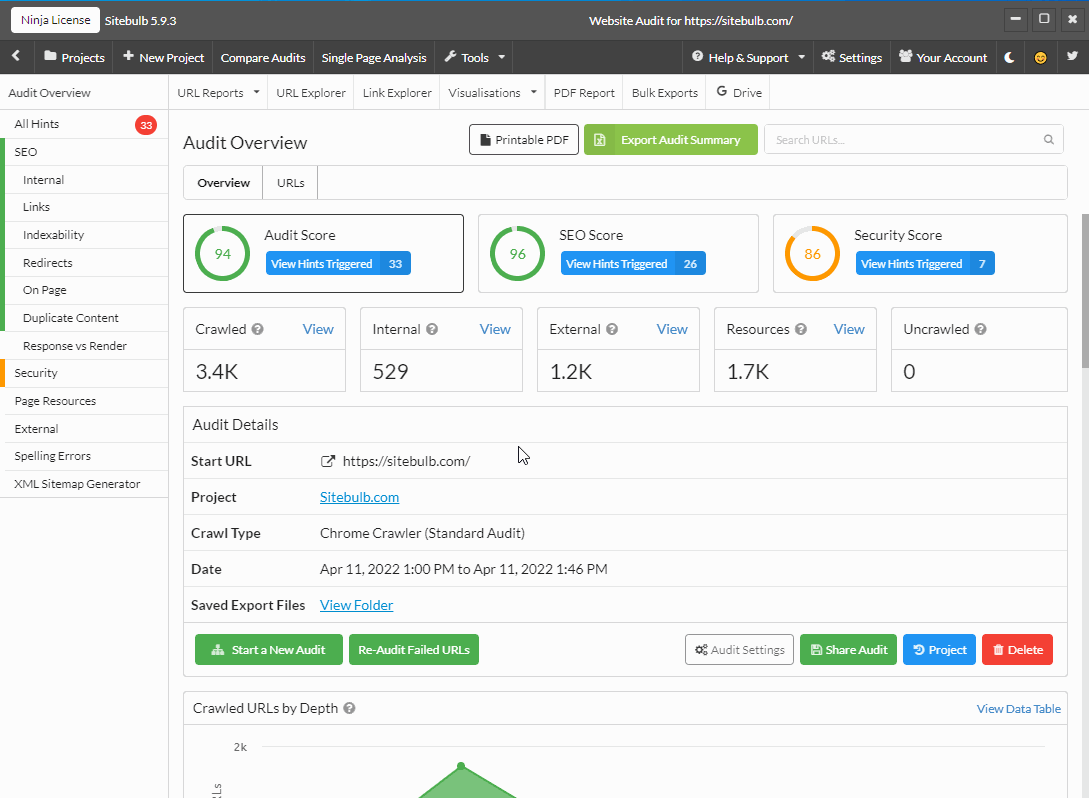Focus the Search URLs field
The image size is (1089, 798).
914,140
